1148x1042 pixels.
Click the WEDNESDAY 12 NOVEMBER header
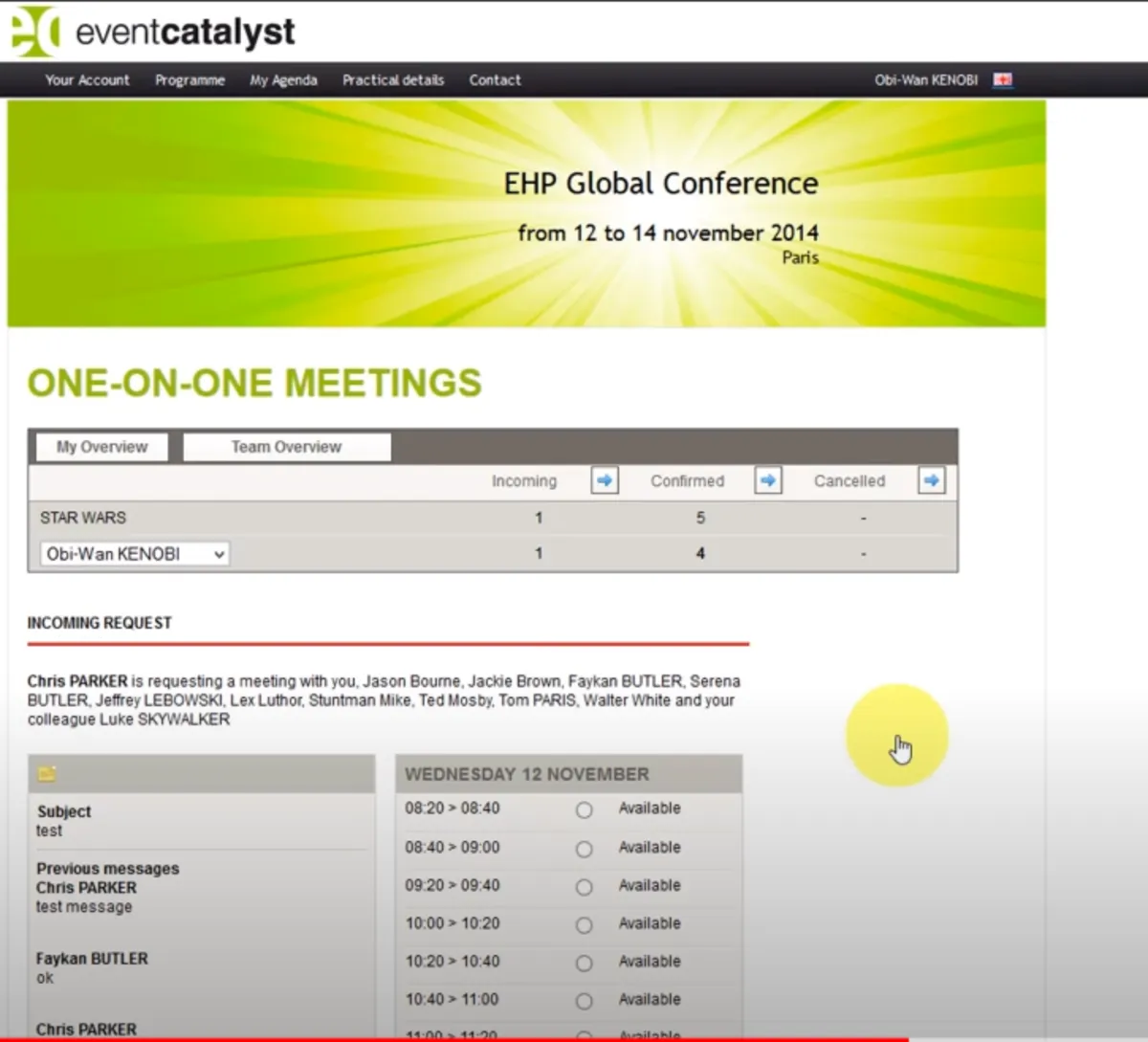click(x=527, y=774)
